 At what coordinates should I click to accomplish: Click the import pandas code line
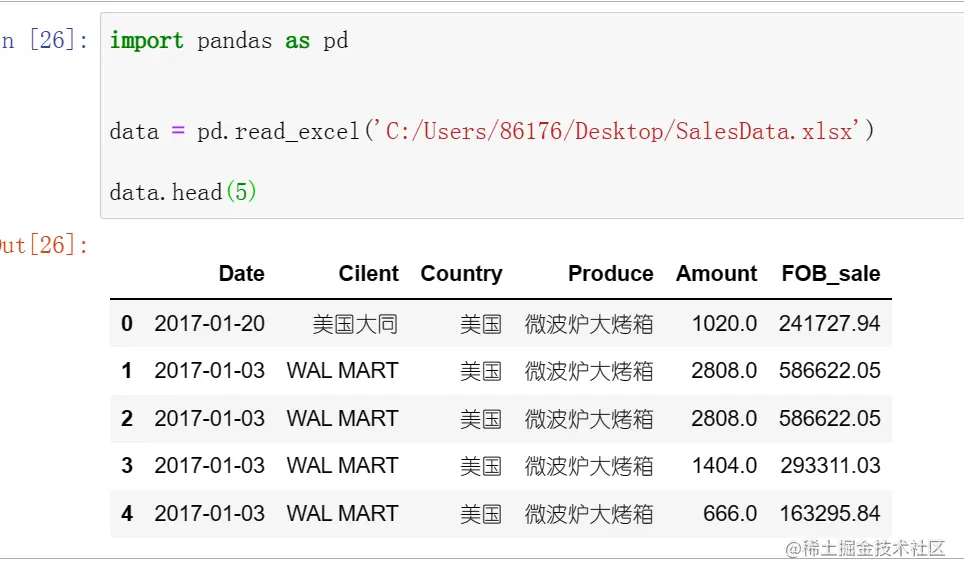[x=228, y=41]
